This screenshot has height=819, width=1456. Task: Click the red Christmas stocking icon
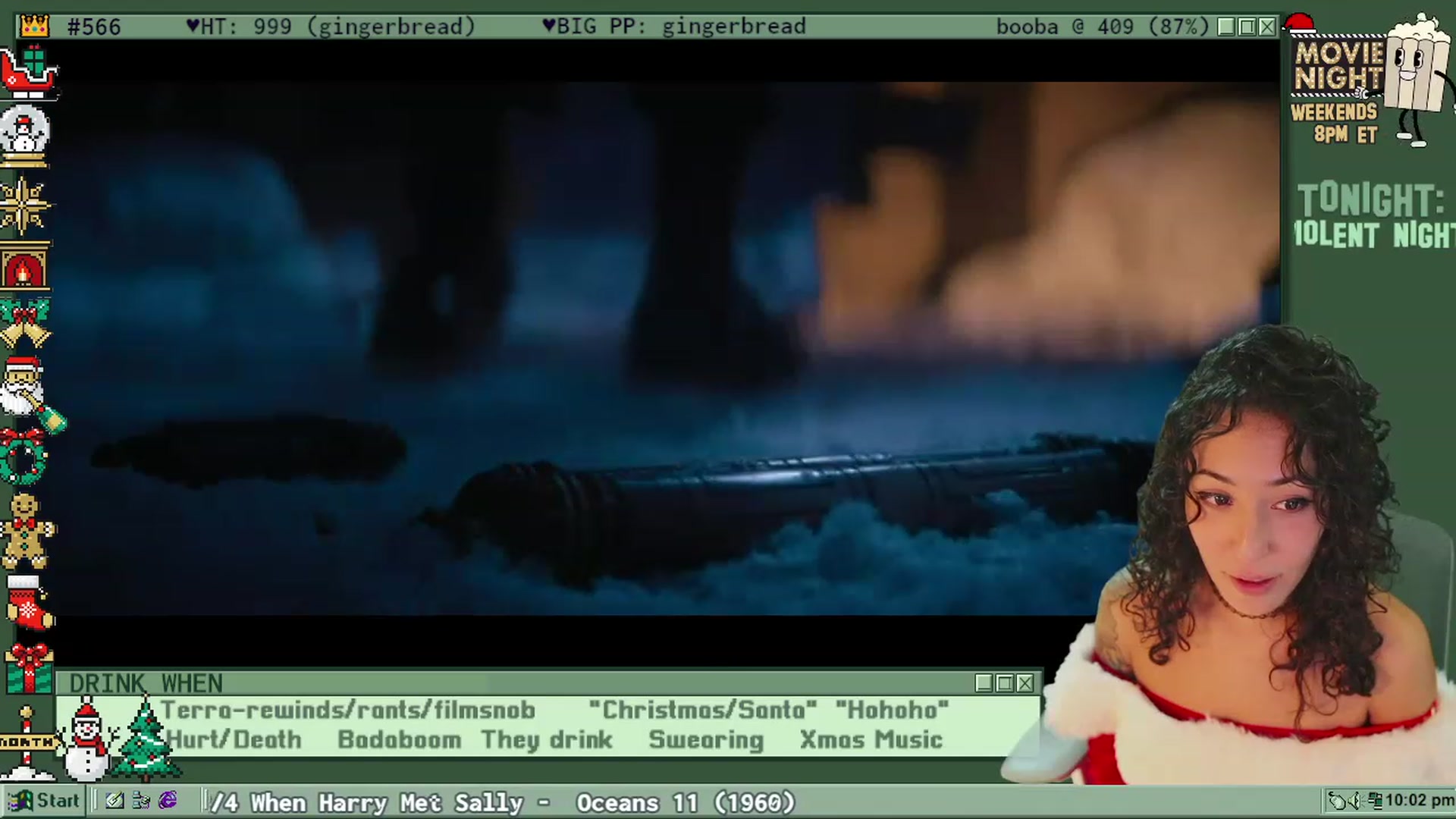pyautogui.click(x=29, y=603)
